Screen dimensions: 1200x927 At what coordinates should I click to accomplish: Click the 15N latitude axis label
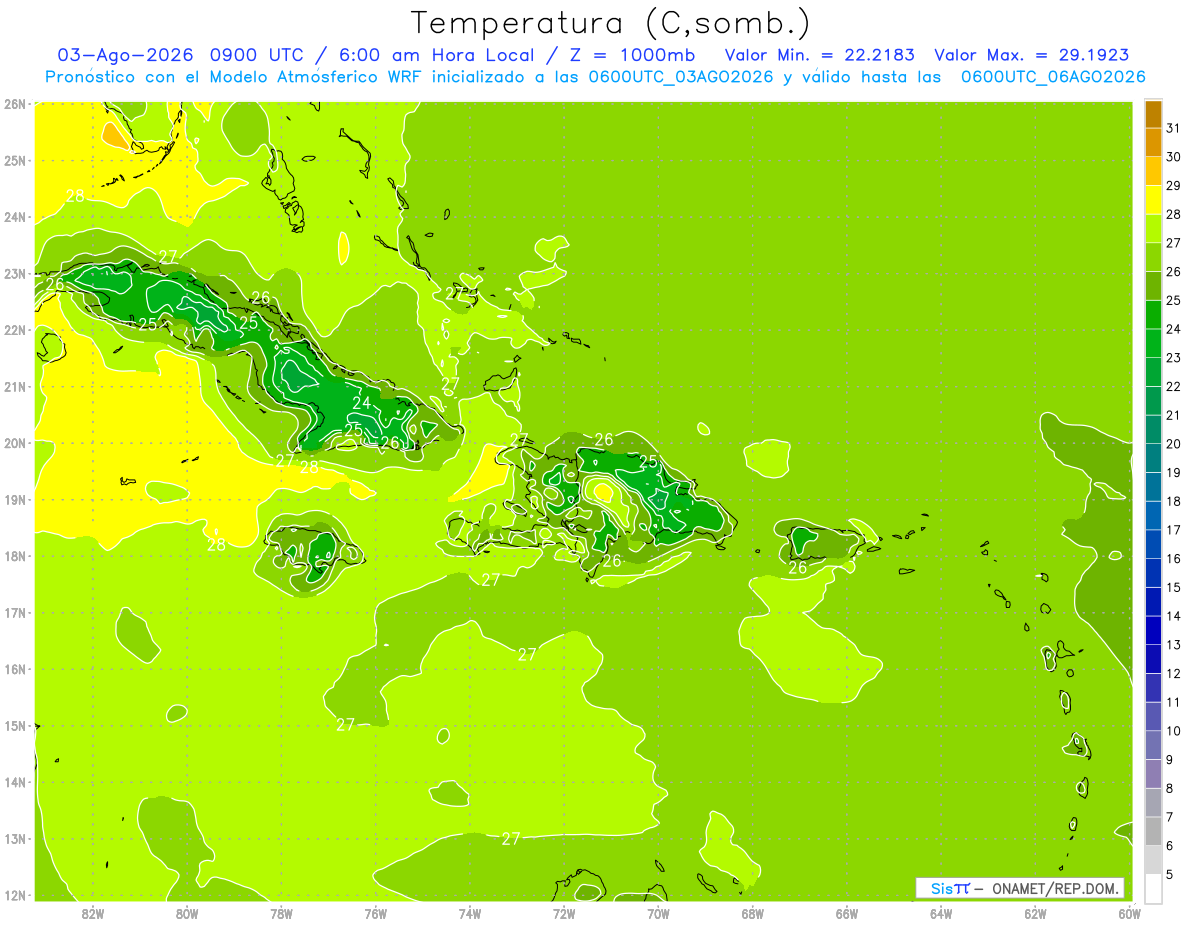(15, 725)
